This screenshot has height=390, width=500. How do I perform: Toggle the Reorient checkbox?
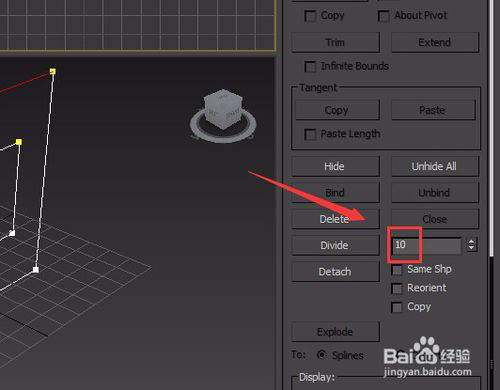coord(397,288)
